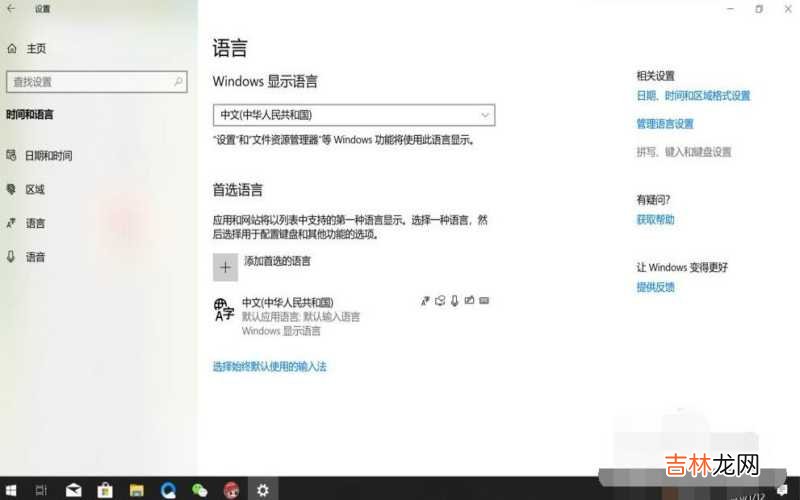Image resolution: width=800 pixels, height=500 pixels.
Task: Select 区域 in the left sidebar
Action: click(35, 189)
